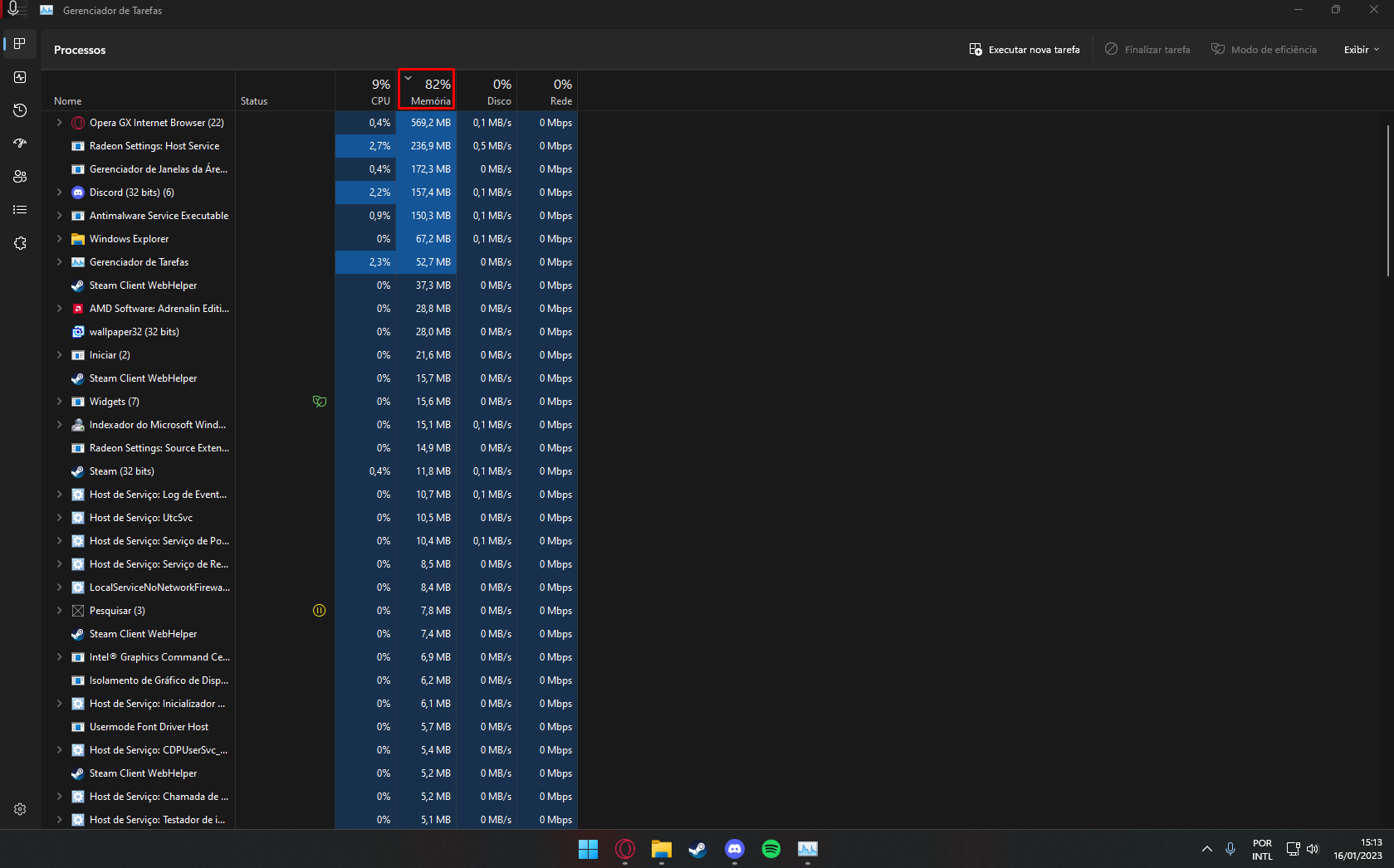Viewport: 1394px width, 868px height.
Task: Click Finalizar tarefa button
Action: point(1147,50)
